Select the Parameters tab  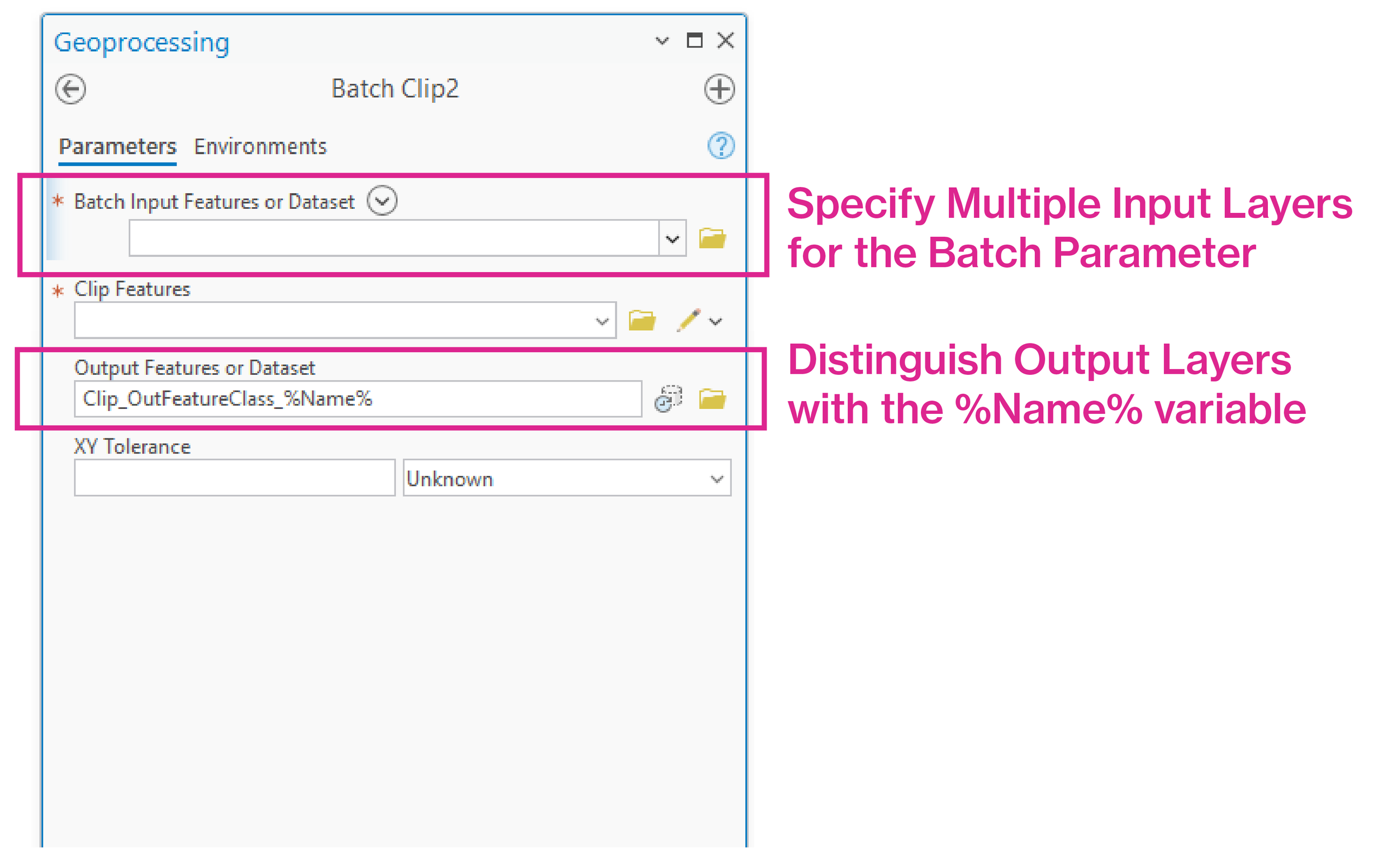tap(117, 146)
